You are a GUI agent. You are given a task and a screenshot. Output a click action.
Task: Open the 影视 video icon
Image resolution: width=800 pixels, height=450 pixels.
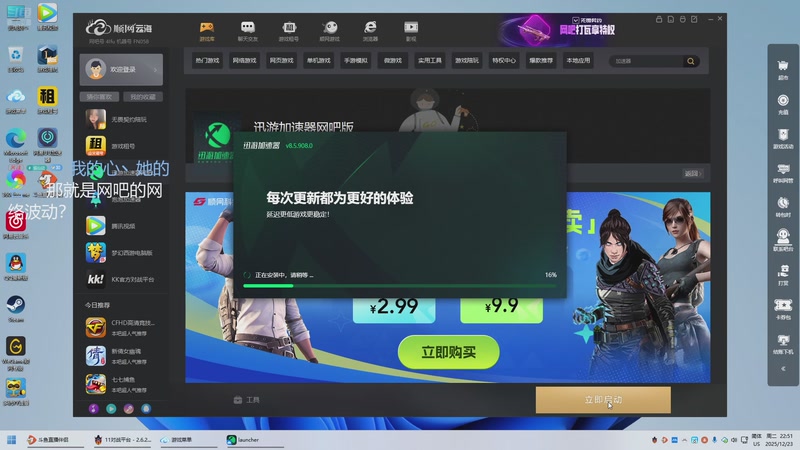click(411, 31)
